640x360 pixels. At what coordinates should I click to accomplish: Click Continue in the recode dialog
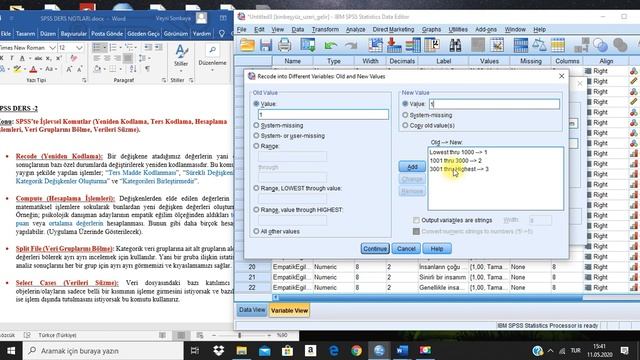(x=375, y=249)
